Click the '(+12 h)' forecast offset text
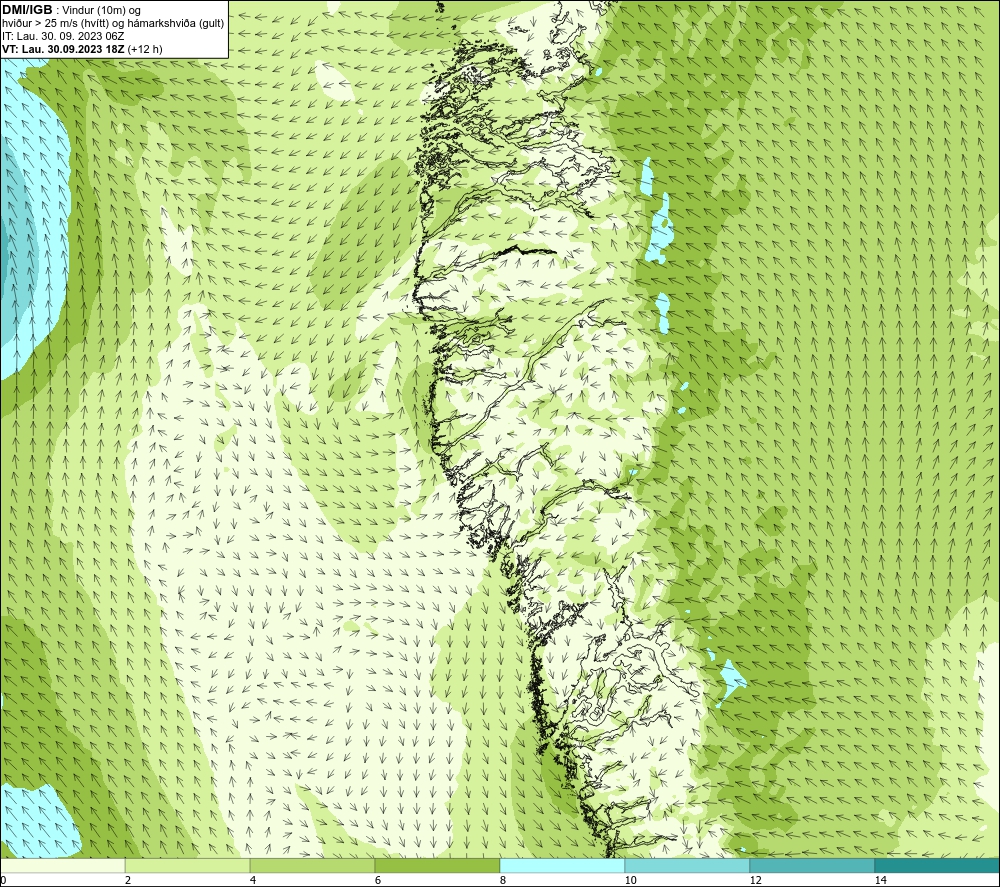1000x887 pixels. click(x=145, y=49)
